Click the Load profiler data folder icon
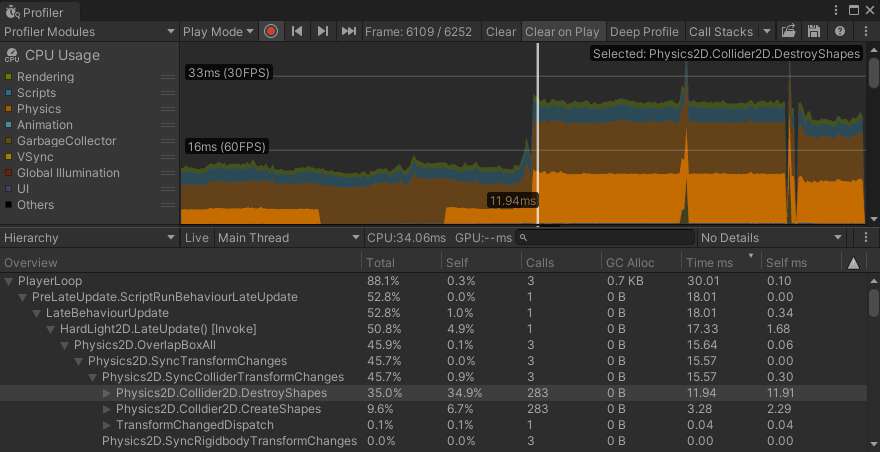Viewport: 880px width, 452px height. 788,31
